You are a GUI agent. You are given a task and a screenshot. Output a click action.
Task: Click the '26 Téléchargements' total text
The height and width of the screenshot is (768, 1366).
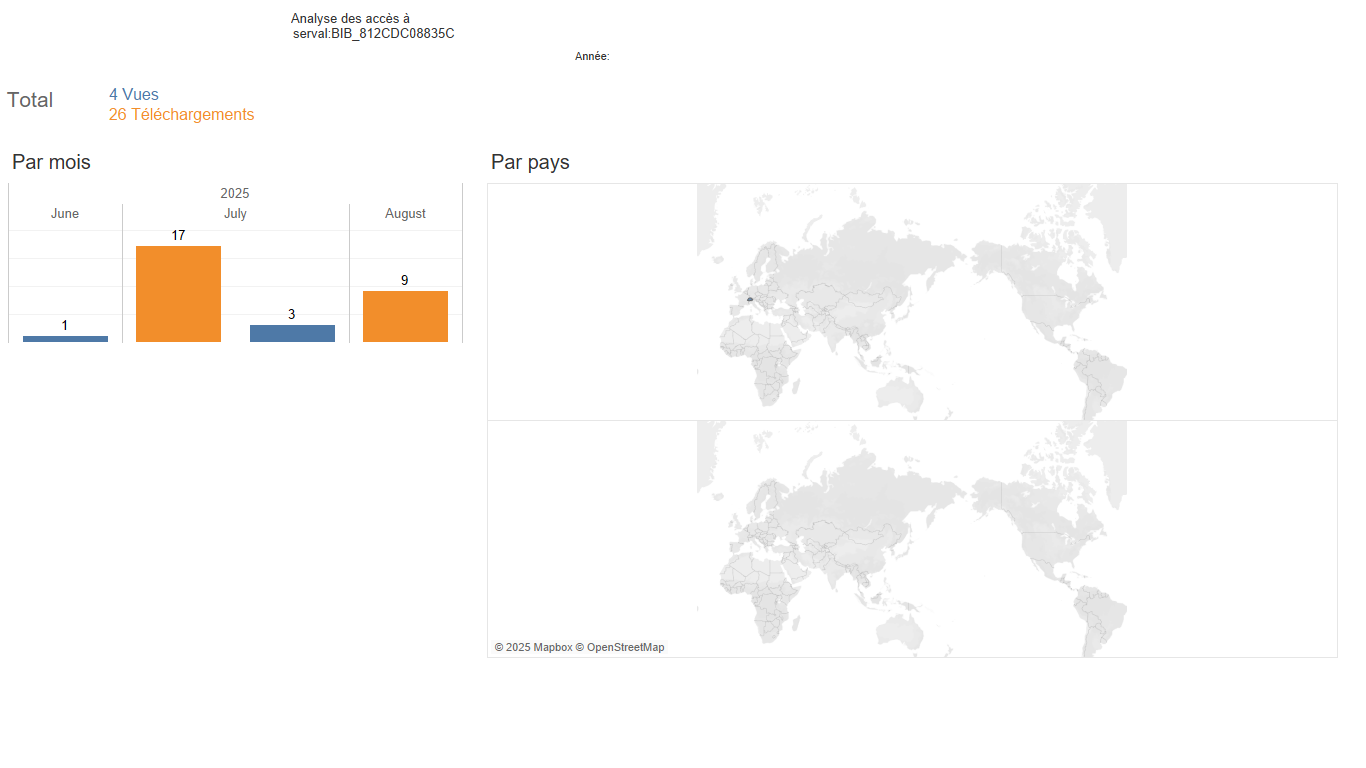click(x=181, y=115)
